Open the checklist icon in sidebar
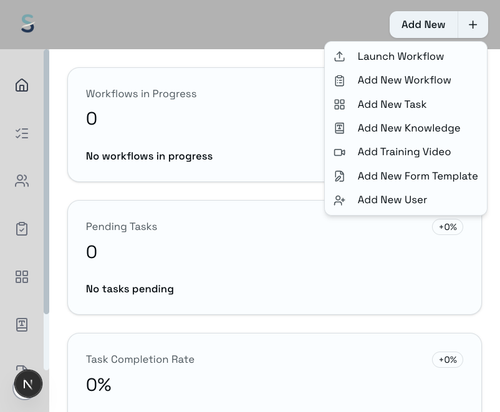Screen dimensions: 500x412 click(22, 133)
